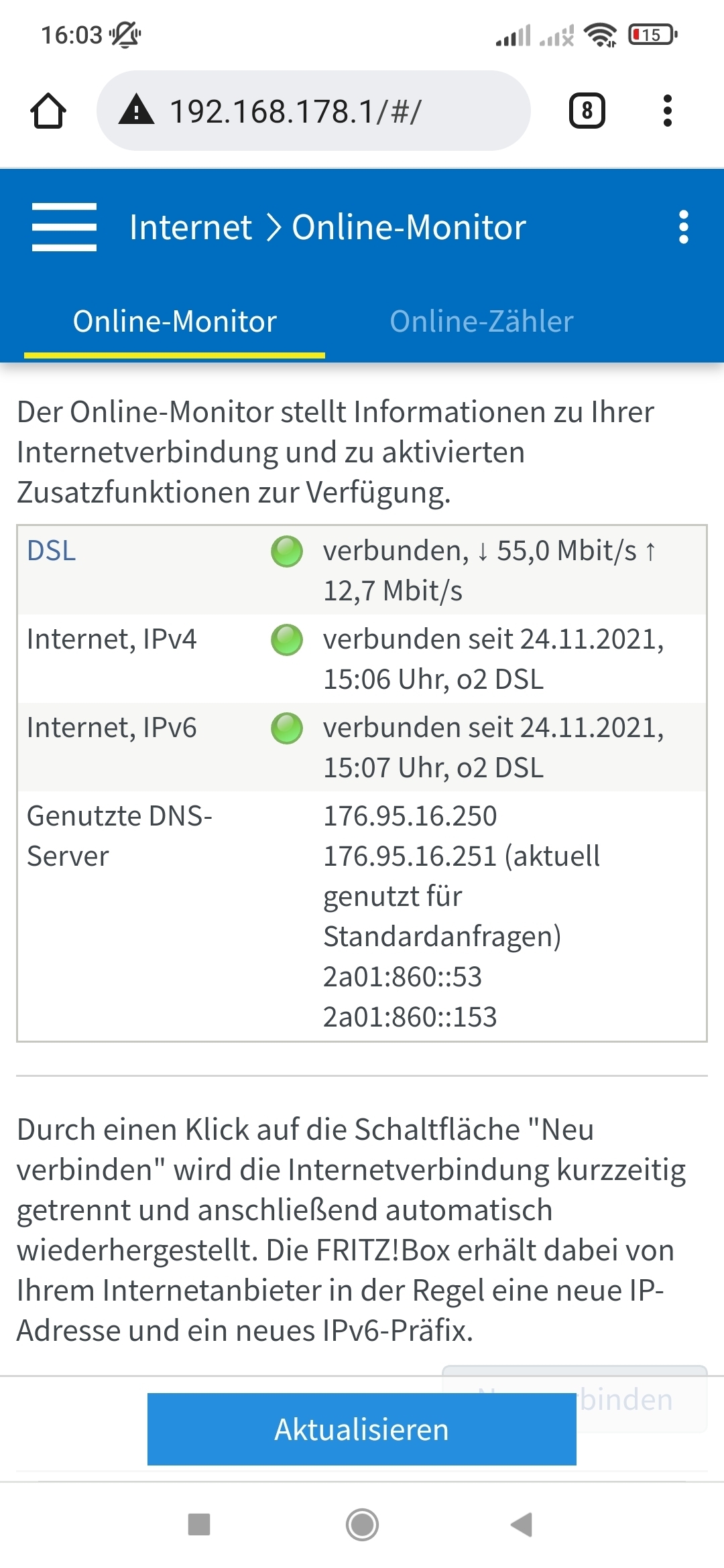724x1568 pixels.
Task: Focus the address bar with 192.168.178.1
Action: tap(314, 111)
